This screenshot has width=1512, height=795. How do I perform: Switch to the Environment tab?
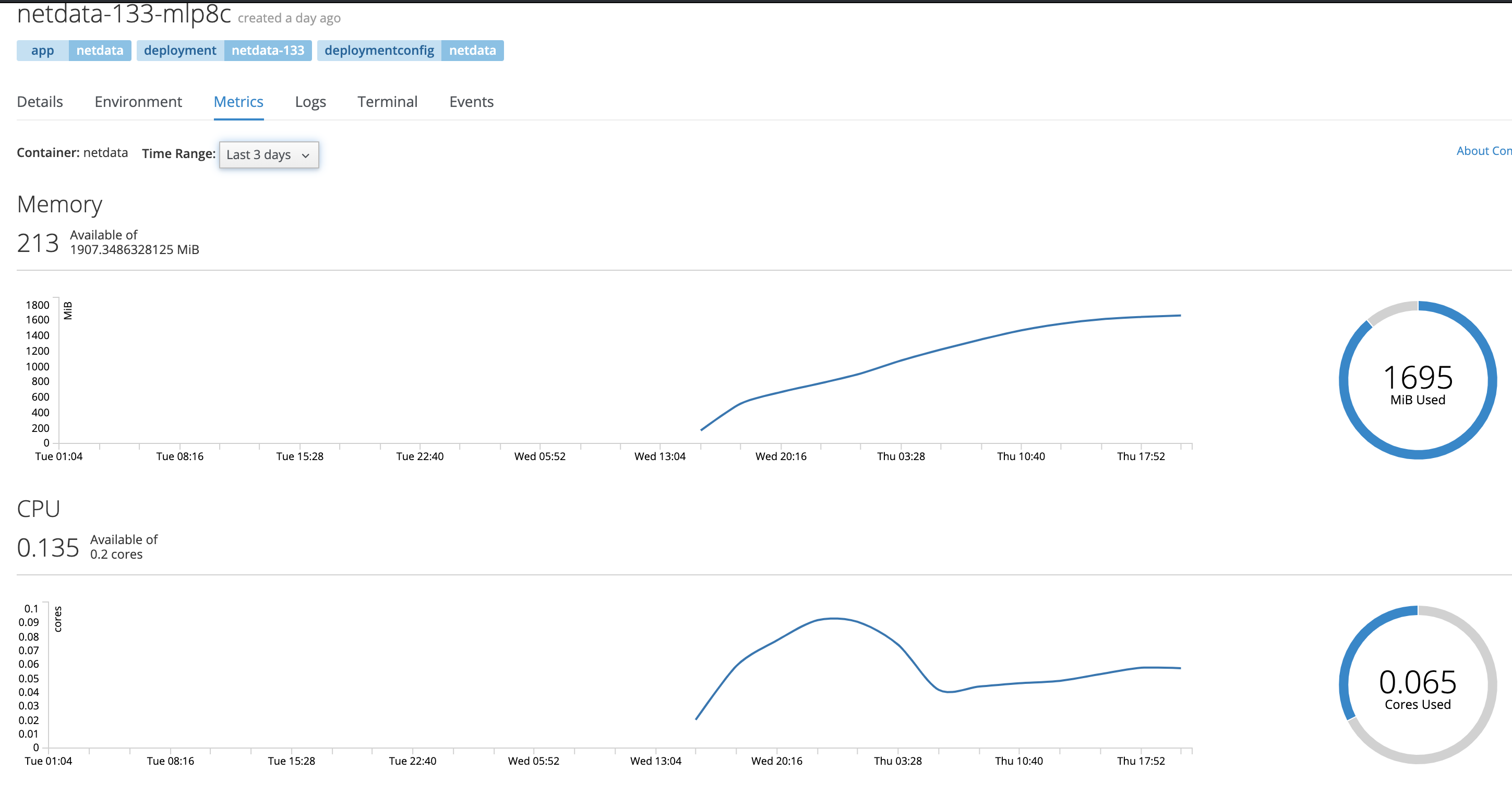click(138, 102)
